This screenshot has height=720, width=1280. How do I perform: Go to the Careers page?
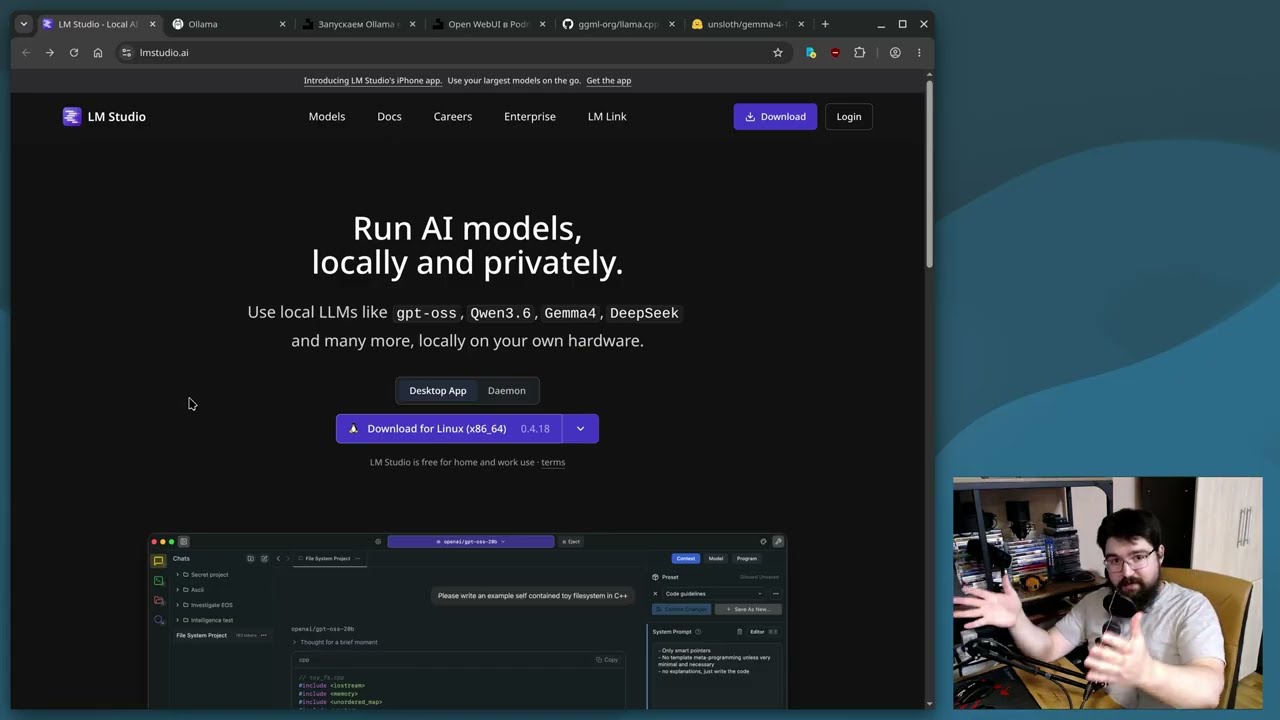click(x=453, y=117)
